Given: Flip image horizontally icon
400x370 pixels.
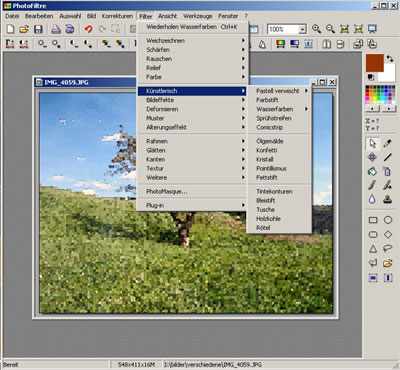Looking at the screenshot, I should point(326,44).
